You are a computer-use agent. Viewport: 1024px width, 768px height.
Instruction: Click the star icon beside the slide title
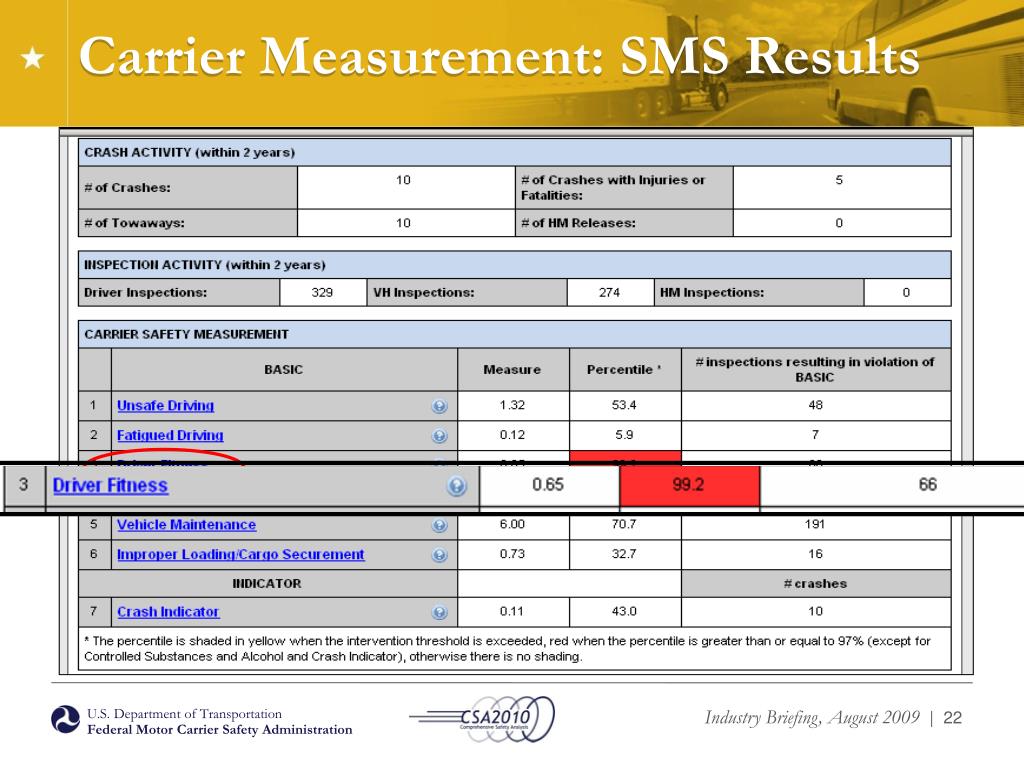tap(33, 59)
